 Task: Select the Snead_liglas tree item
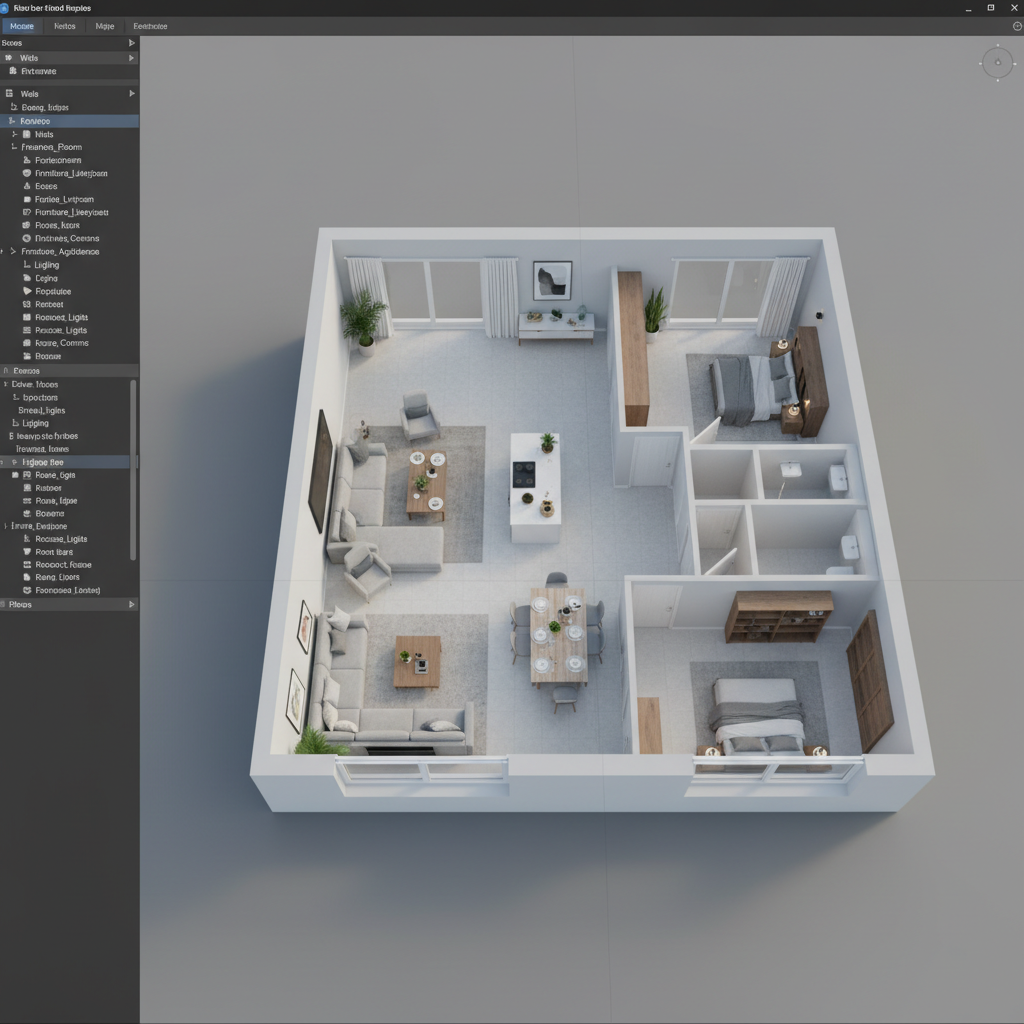(x=42, y=411)
